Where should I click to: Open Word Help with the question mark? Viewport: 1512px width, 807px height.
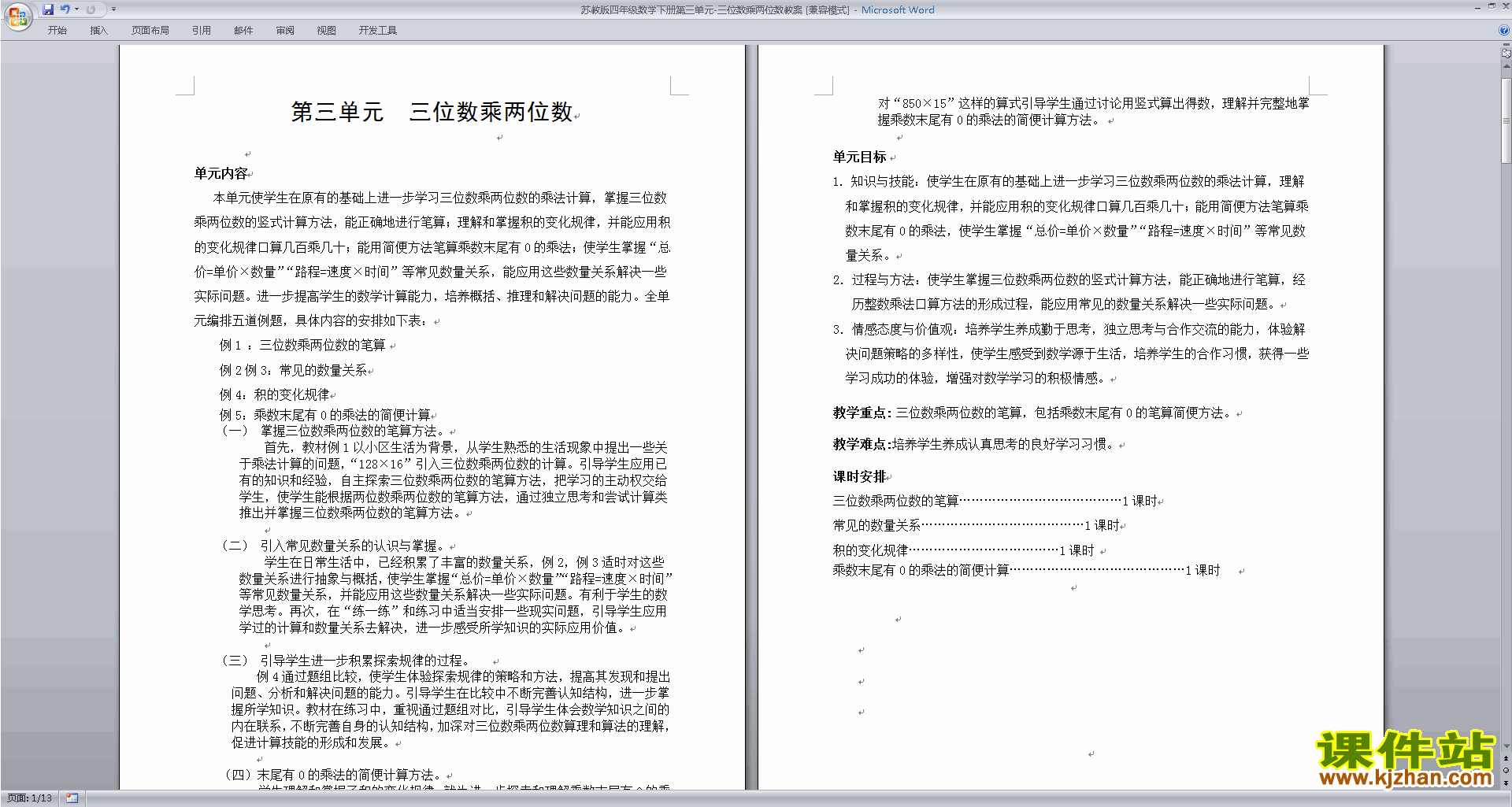click(x=1504, y=30)
